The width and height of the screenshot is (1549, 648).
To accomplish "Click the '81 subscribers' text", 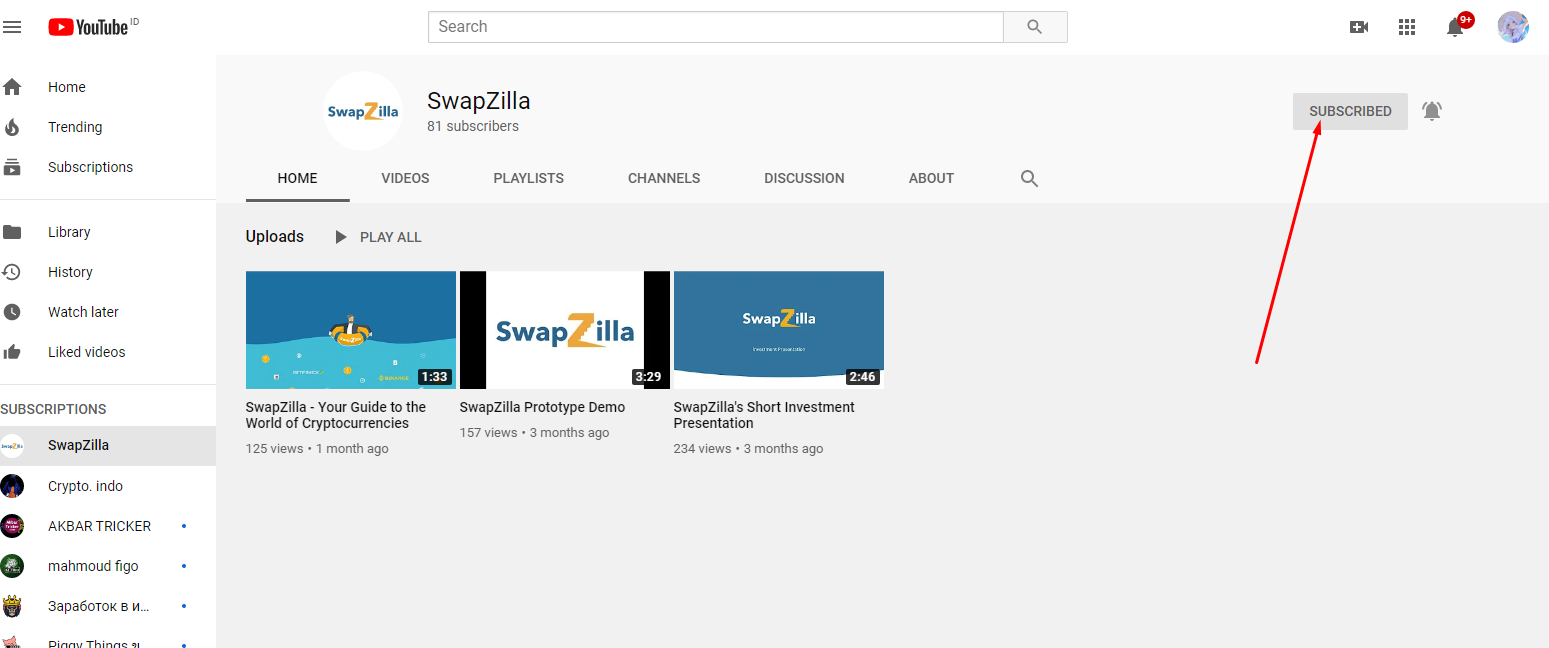I will (x=473, y=127).
